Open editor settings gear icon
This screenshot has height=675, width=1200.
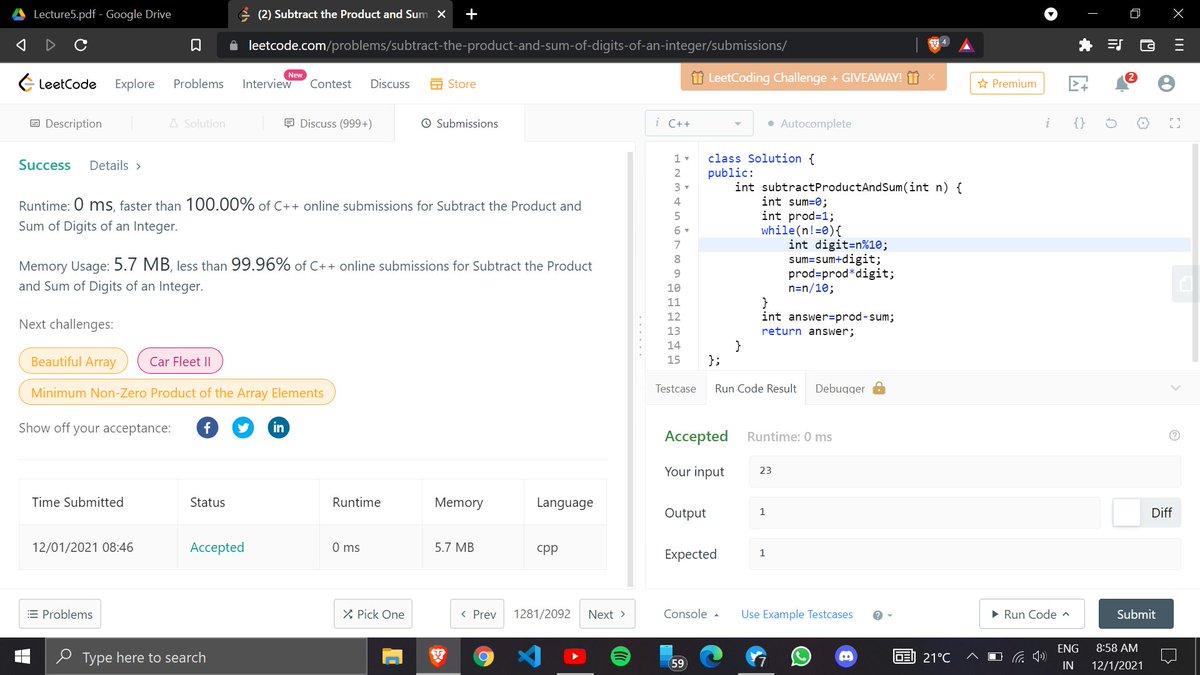(x=1144, y=124)
